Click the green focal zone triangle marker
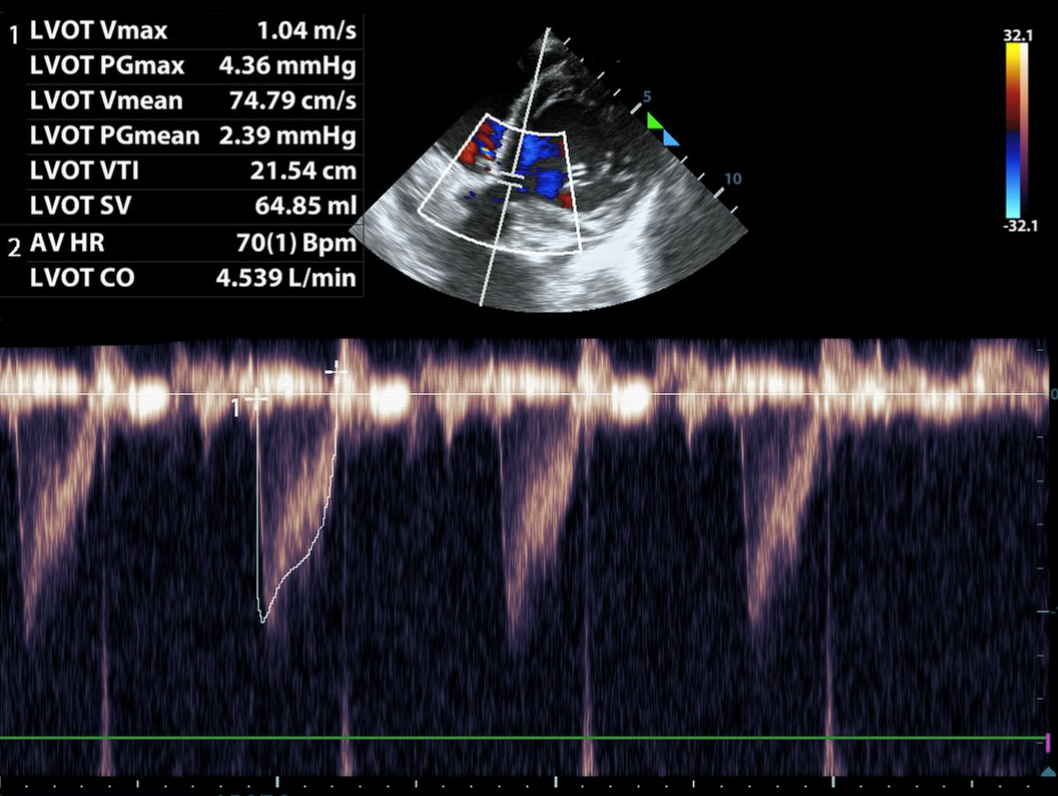The image size is (1058, 796). [654, 121]
